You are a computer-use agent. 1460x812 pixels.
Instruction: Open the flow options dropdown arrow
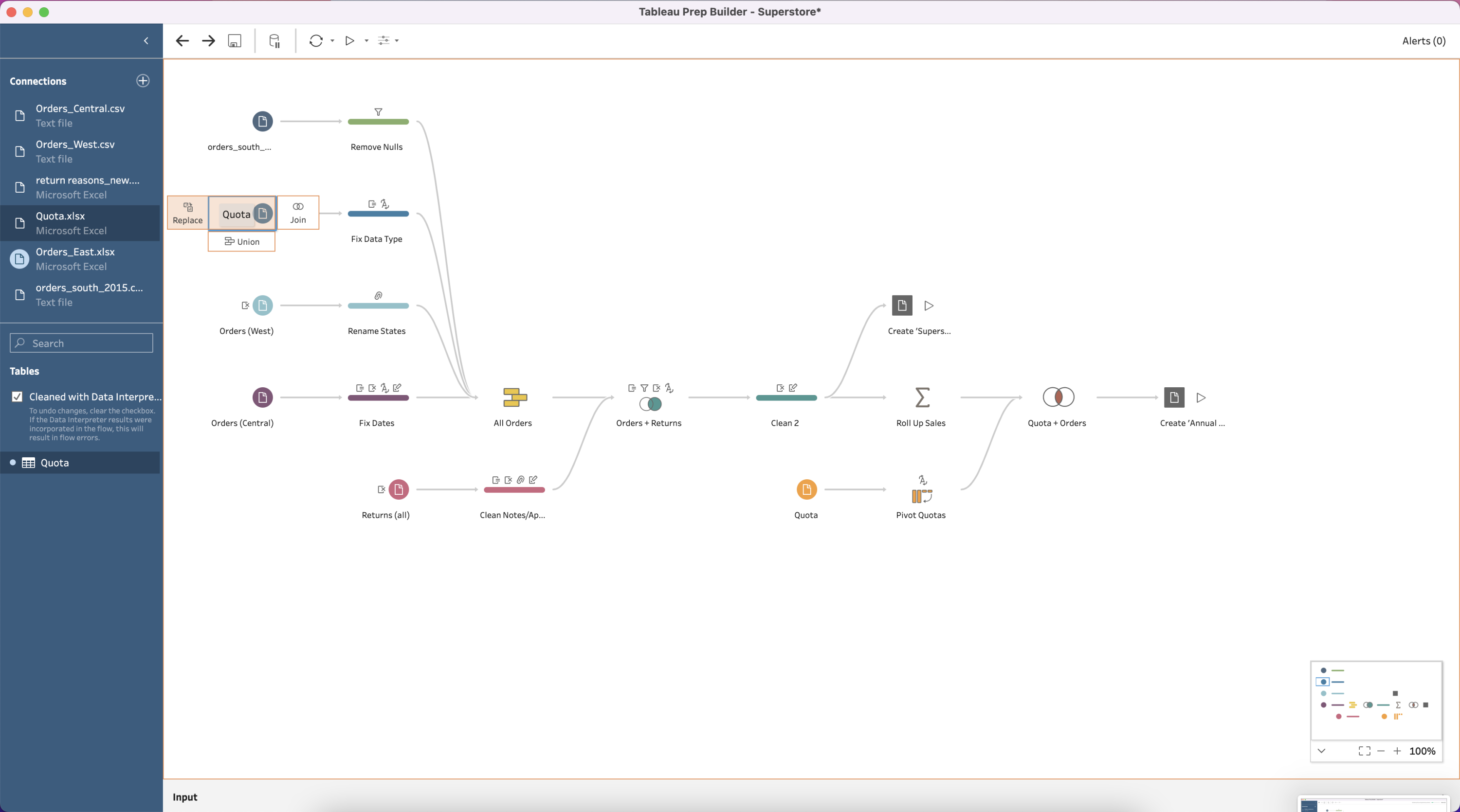[x=397, y=41]
